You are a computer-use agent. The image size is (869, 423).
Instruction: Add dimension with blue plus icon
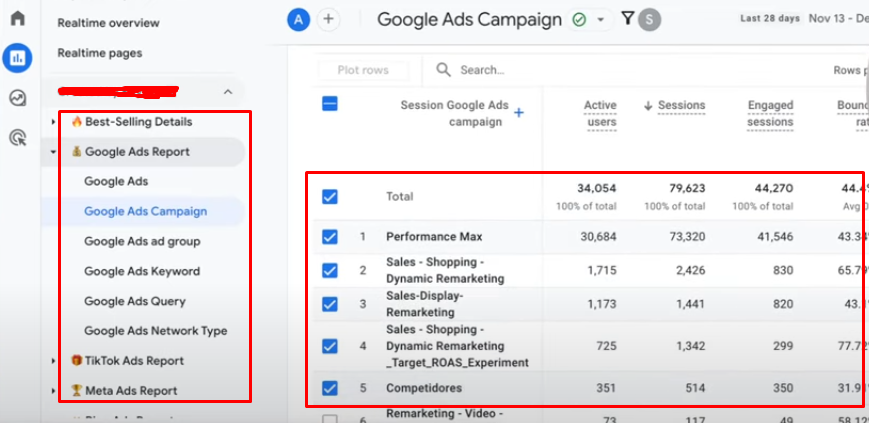point(518,113)
